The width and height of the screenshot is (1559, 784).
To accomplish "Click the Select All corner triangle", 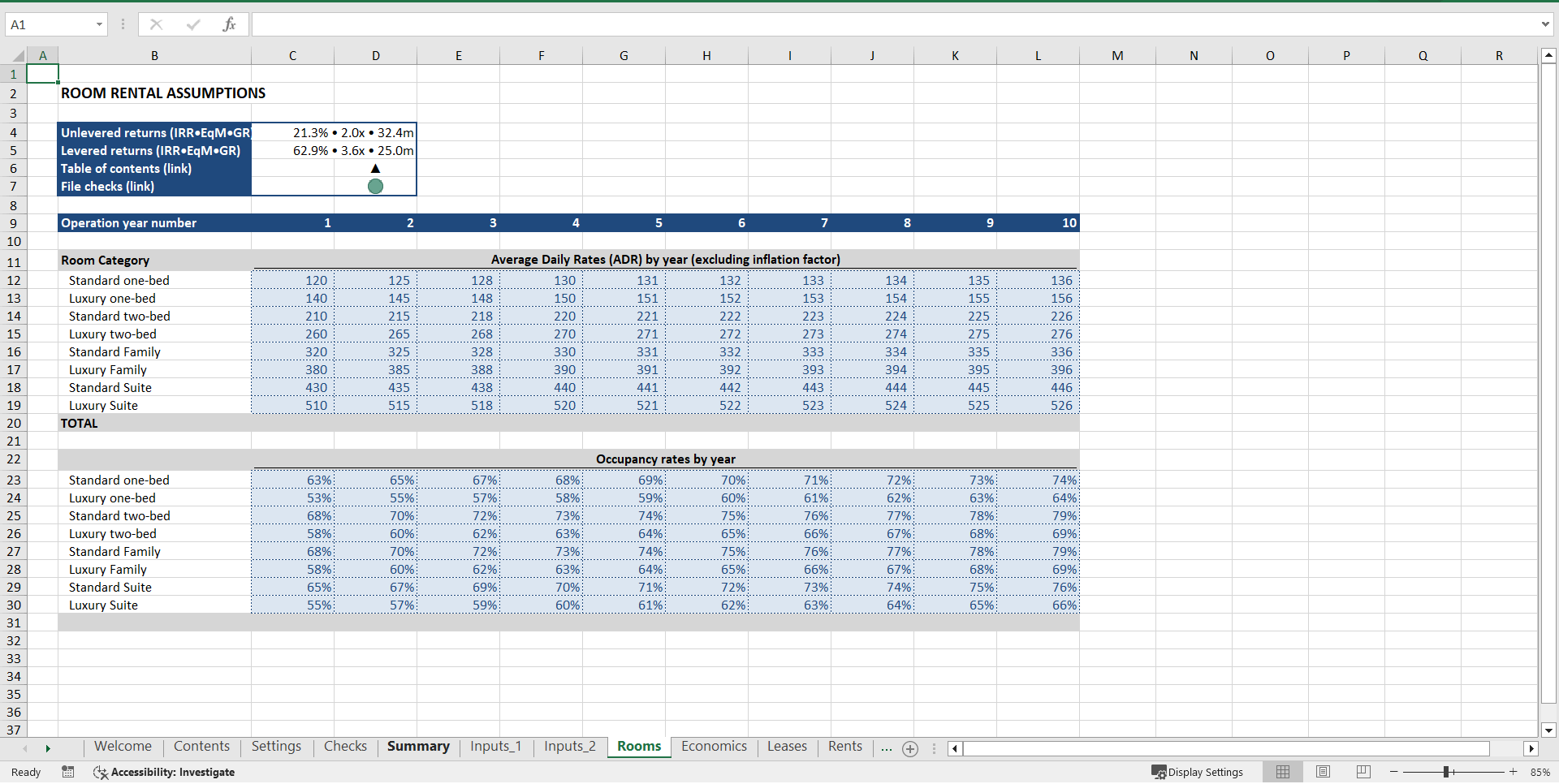I will coord(18,56).
